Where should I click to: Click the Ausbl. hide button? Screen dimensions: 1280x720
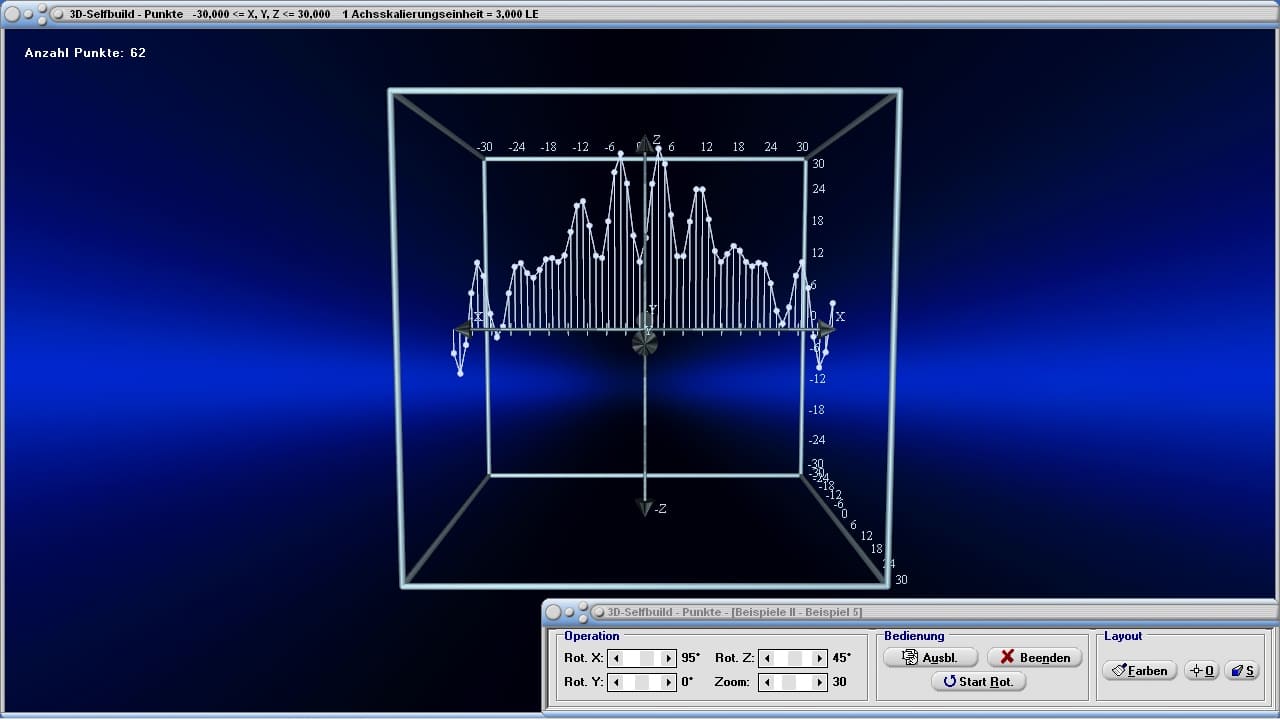930,657
